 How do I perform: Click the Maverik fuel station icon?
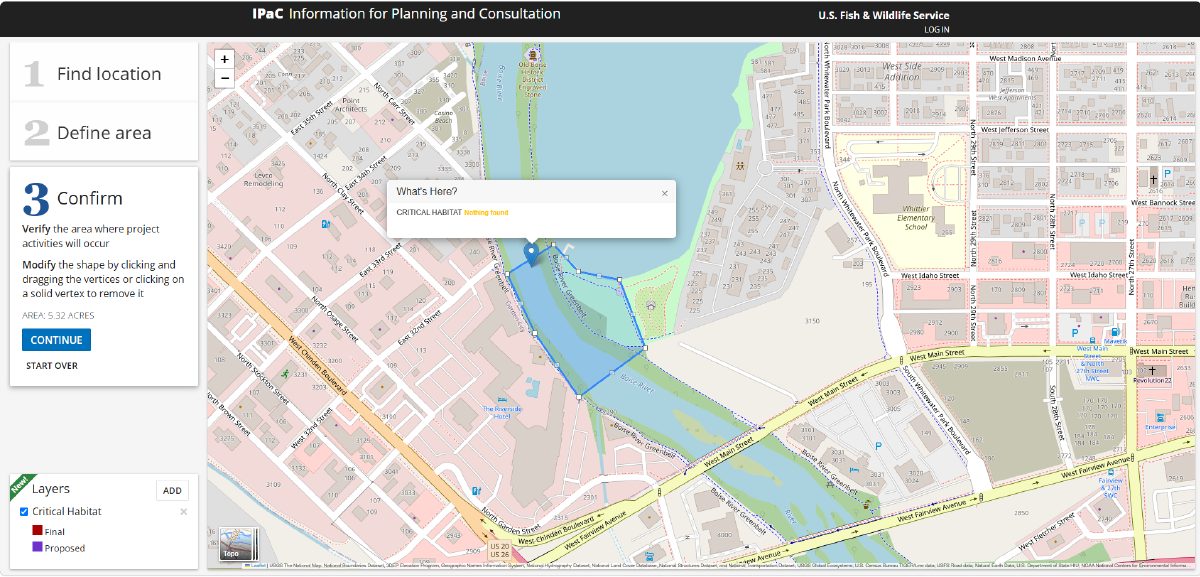pos(1115,331)
